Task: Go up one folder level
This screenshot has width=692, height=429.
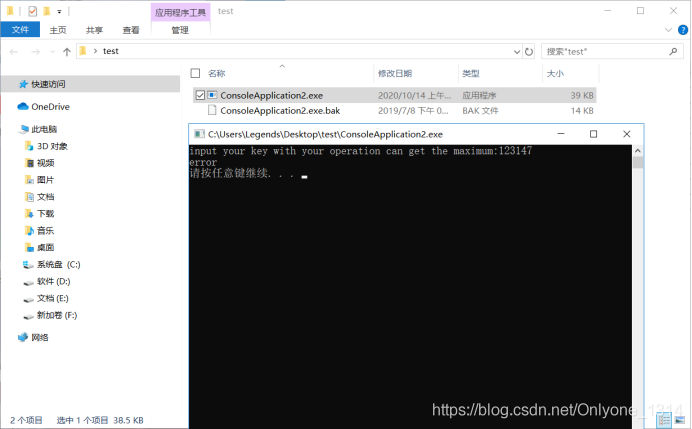Action: (67, 52)
